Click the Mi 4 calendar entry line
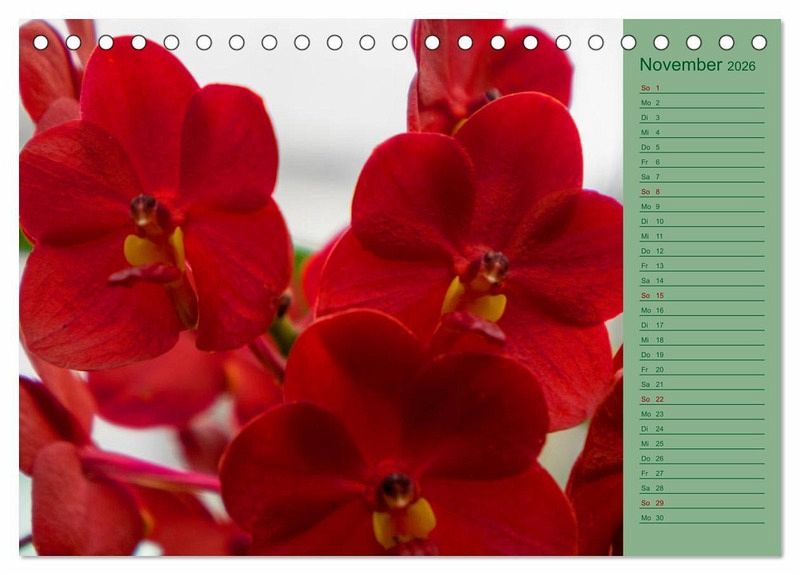The height and width of the screenshot is (575, 800). pos(701,132)
